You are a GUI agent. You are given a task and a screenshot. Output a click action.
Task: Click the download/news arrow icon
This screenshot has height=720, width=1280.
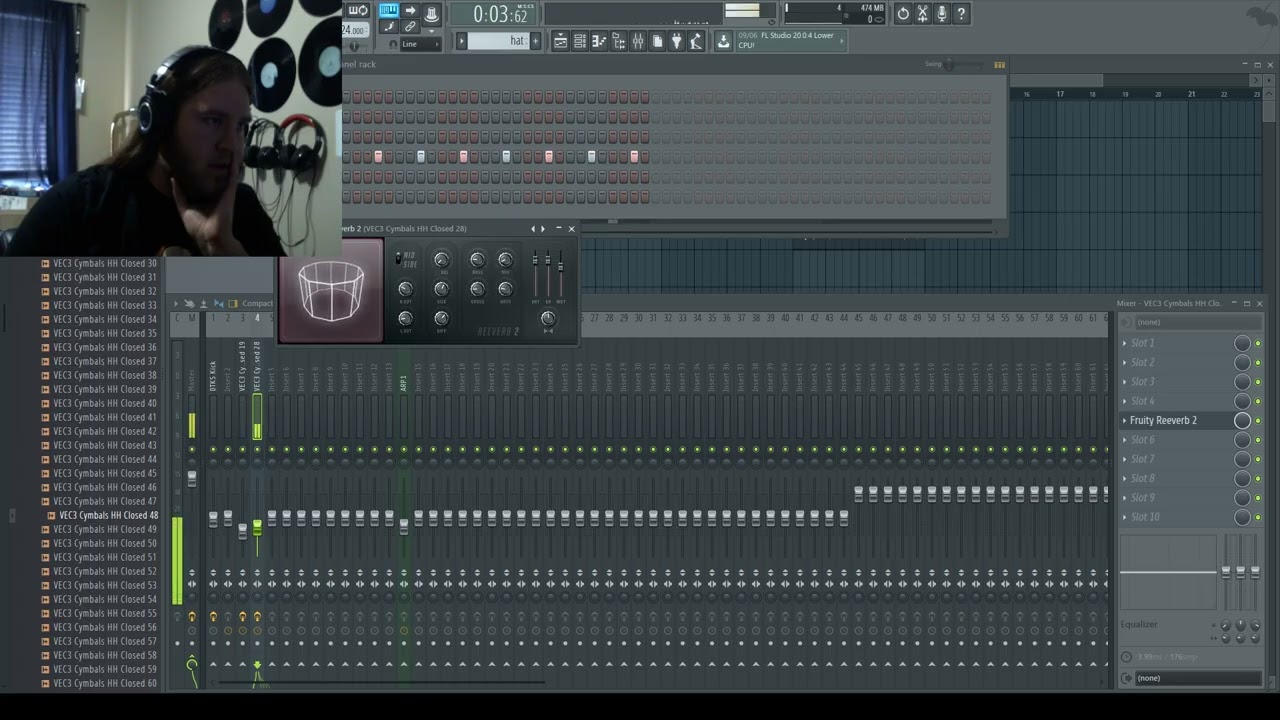click(x=723, y=41)
